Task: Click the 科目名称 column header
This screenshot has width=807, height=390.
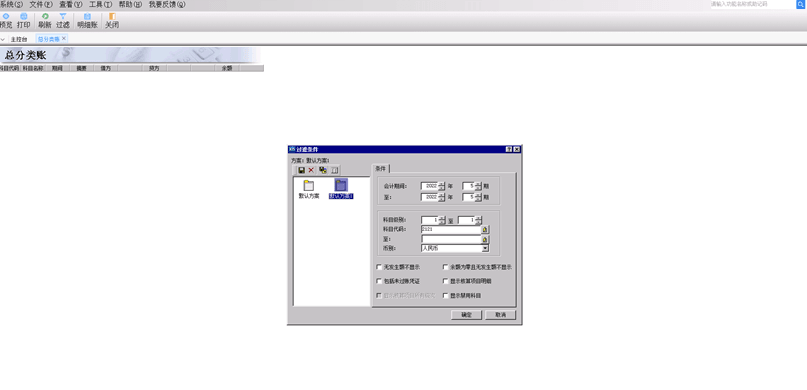Action: pos(33,68)
